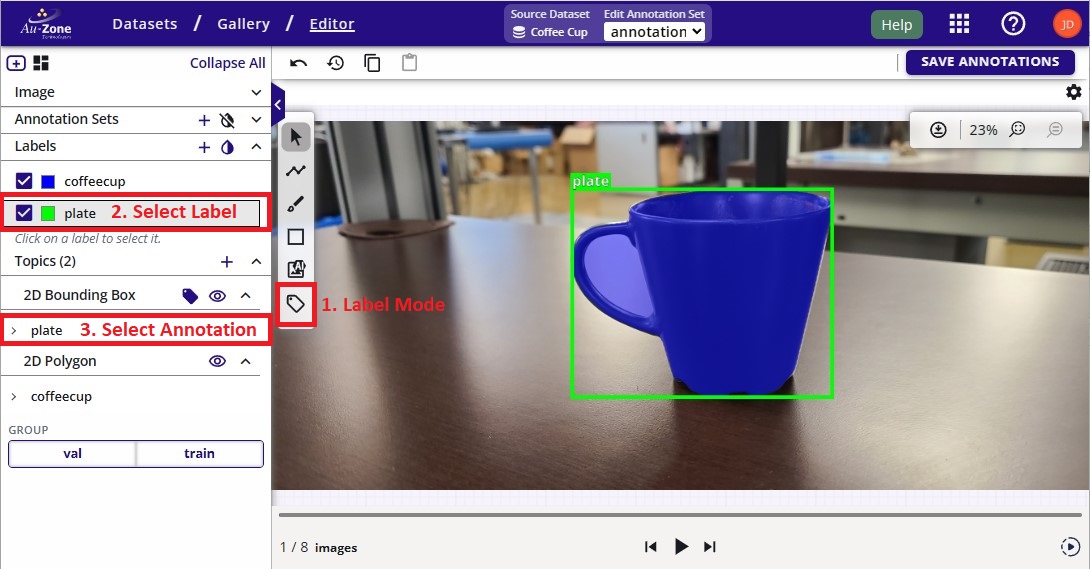Select the rectangle bounding box tool

tap(296, 237)
